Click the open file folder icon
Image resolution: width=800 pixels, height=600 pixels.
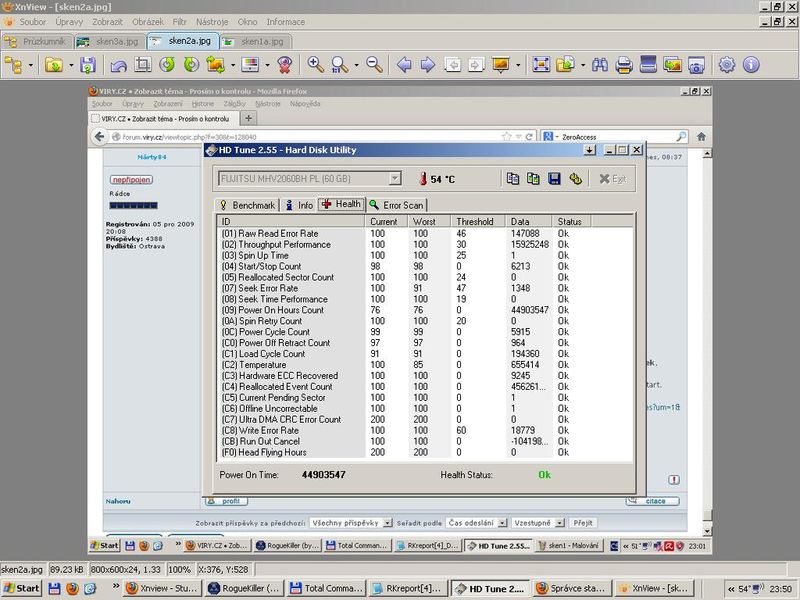54,65
